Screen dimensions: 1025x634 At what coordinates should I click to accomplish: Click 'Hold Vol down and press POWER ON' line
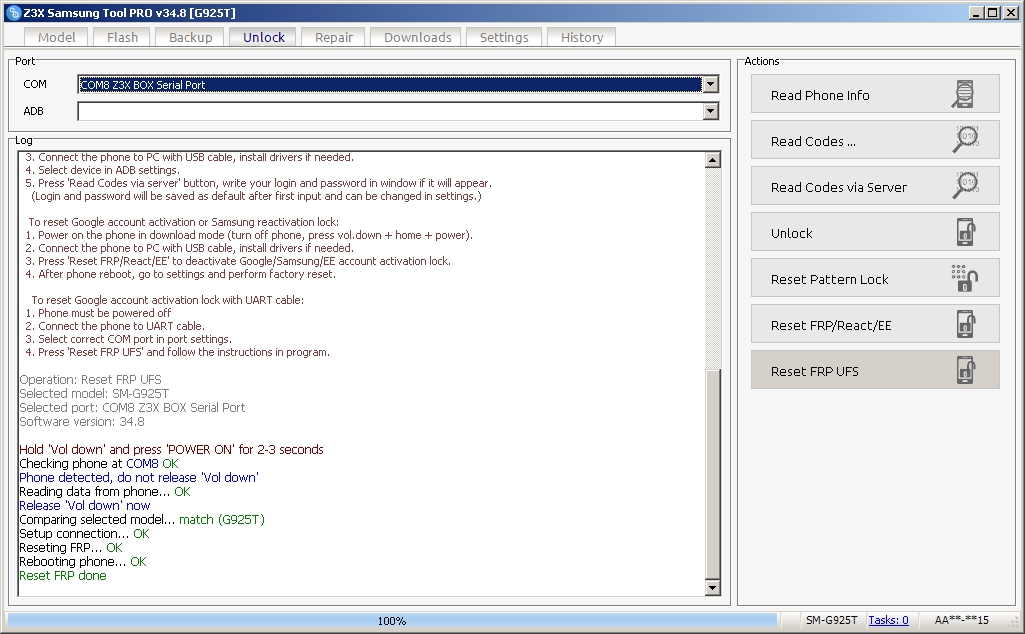click(171, 450)
